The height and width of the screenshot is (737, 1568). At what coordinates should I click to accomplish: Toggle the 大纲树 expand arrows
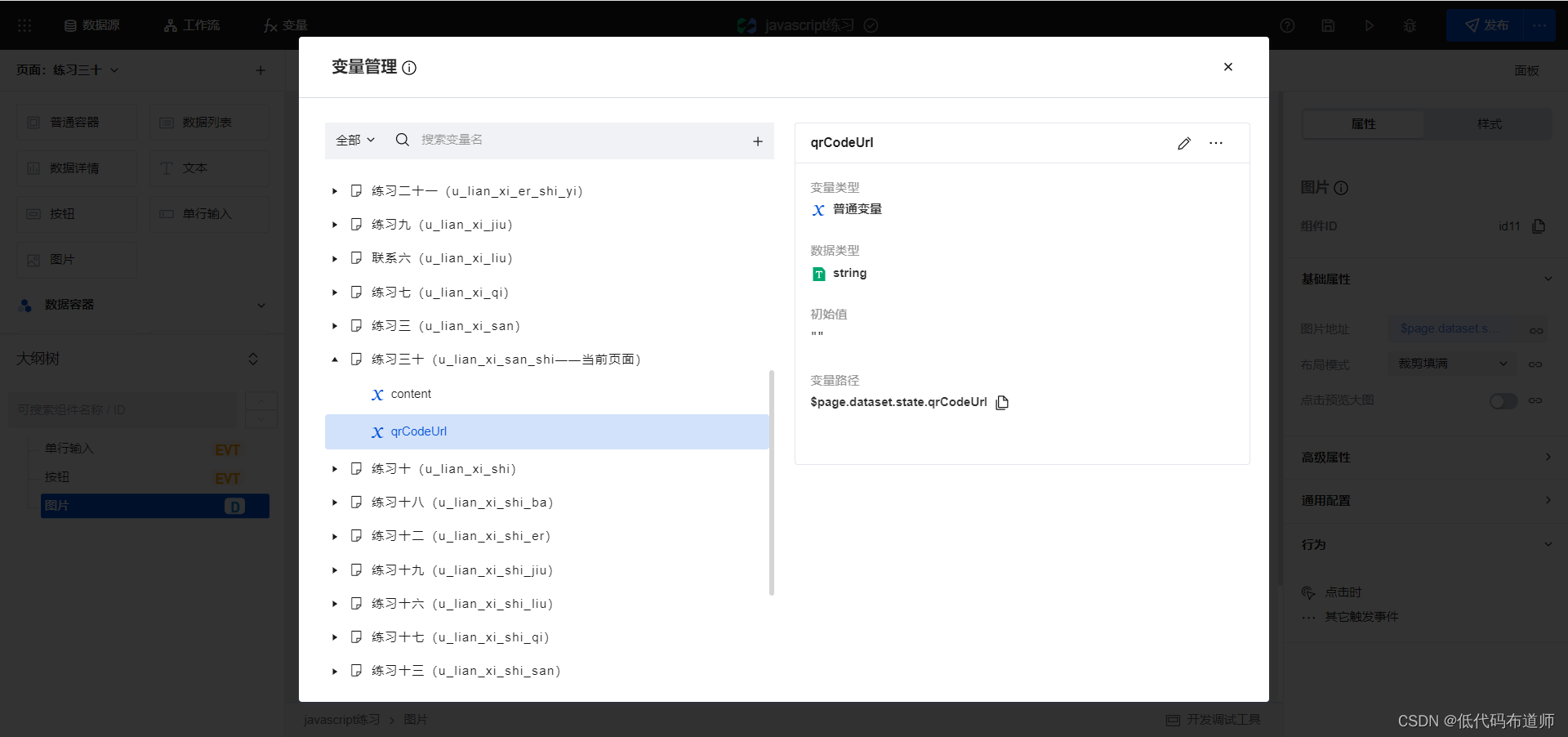pyautogui.click(x=253, y=359)
